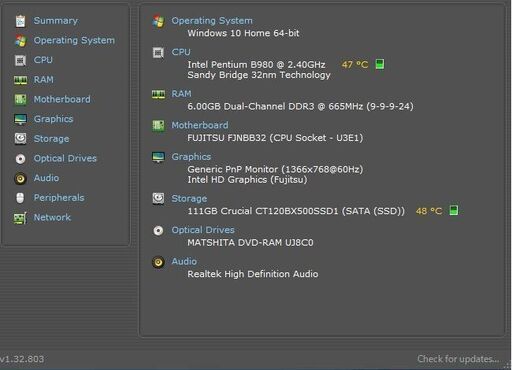Click the Operating System heading link in summary
Image resolution: width=512 pixels, height=370 pixels.
click(x=212, y=21)
